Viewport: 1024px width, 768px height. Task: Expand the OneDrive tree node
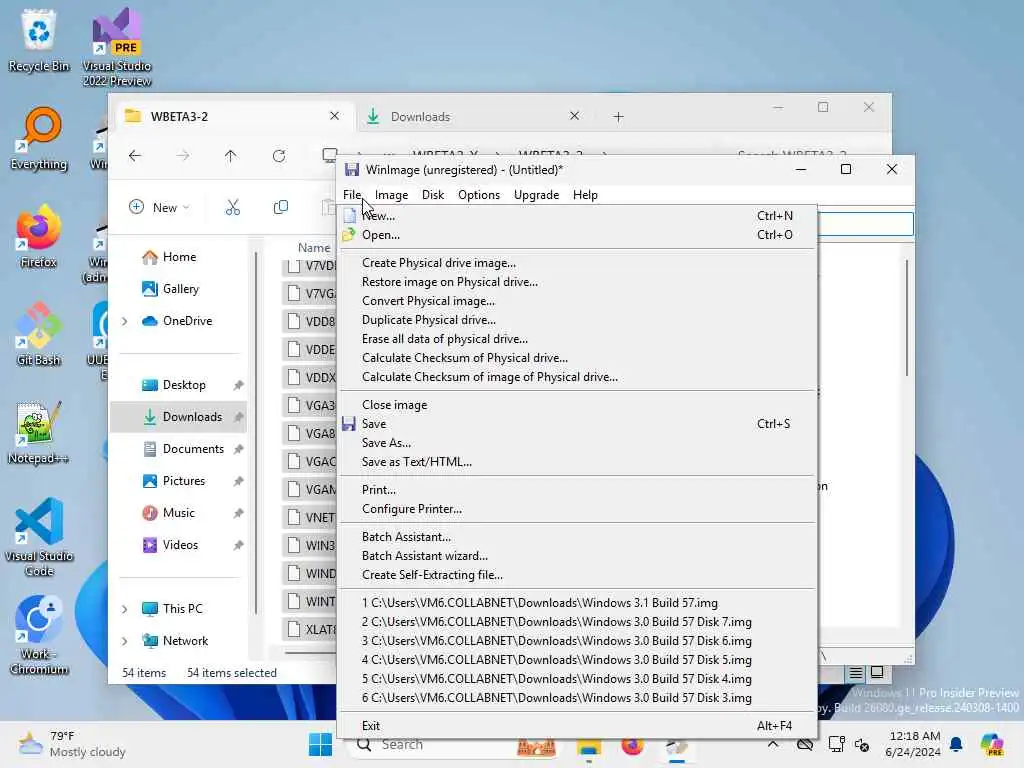(x=125, y=321)
